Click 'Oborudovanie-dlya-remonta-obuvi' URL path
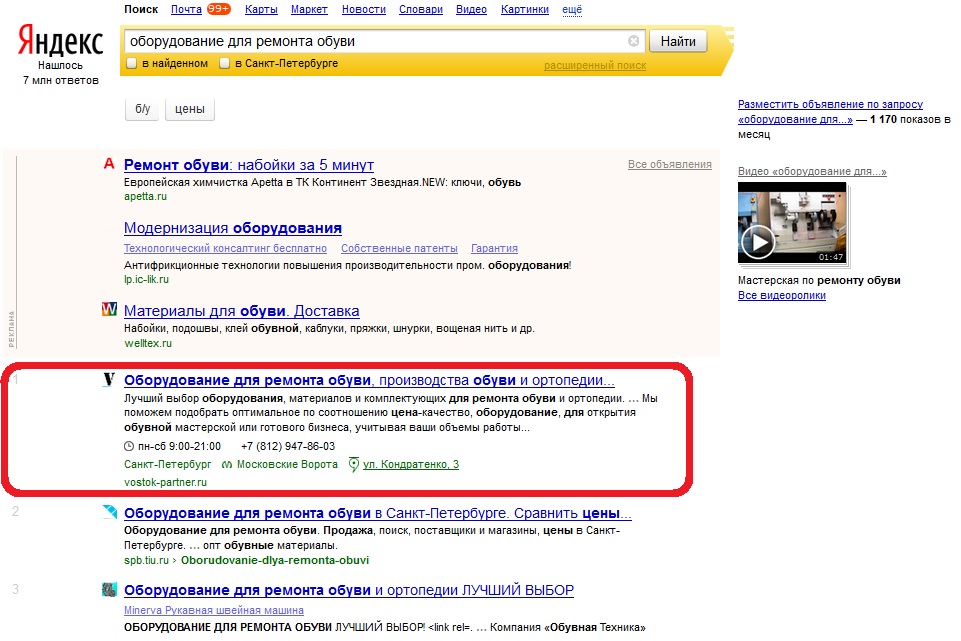961x641 pixels. tap(275, 560)
